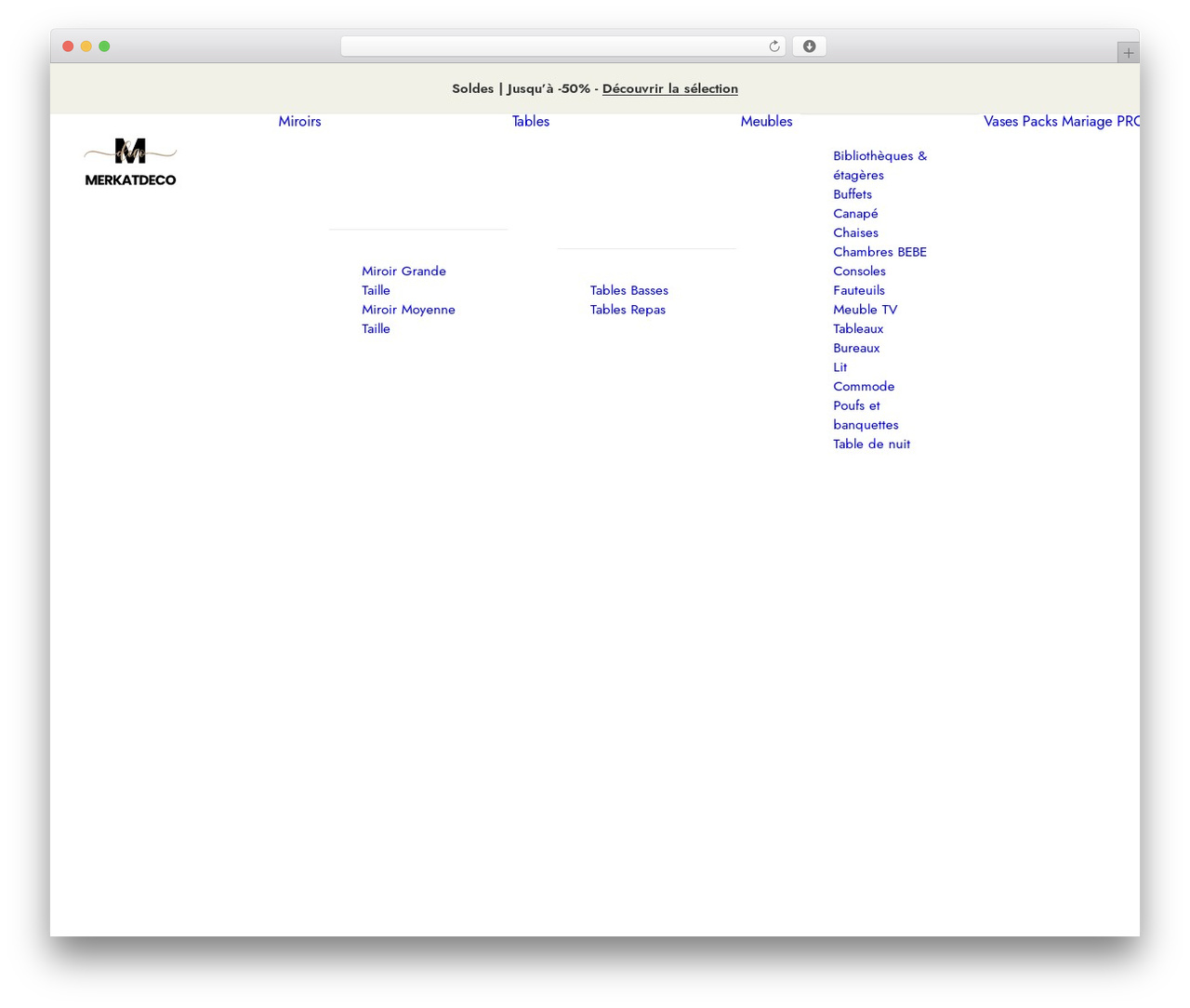Click the Merkatdeco logo

[x=130, y=162]
